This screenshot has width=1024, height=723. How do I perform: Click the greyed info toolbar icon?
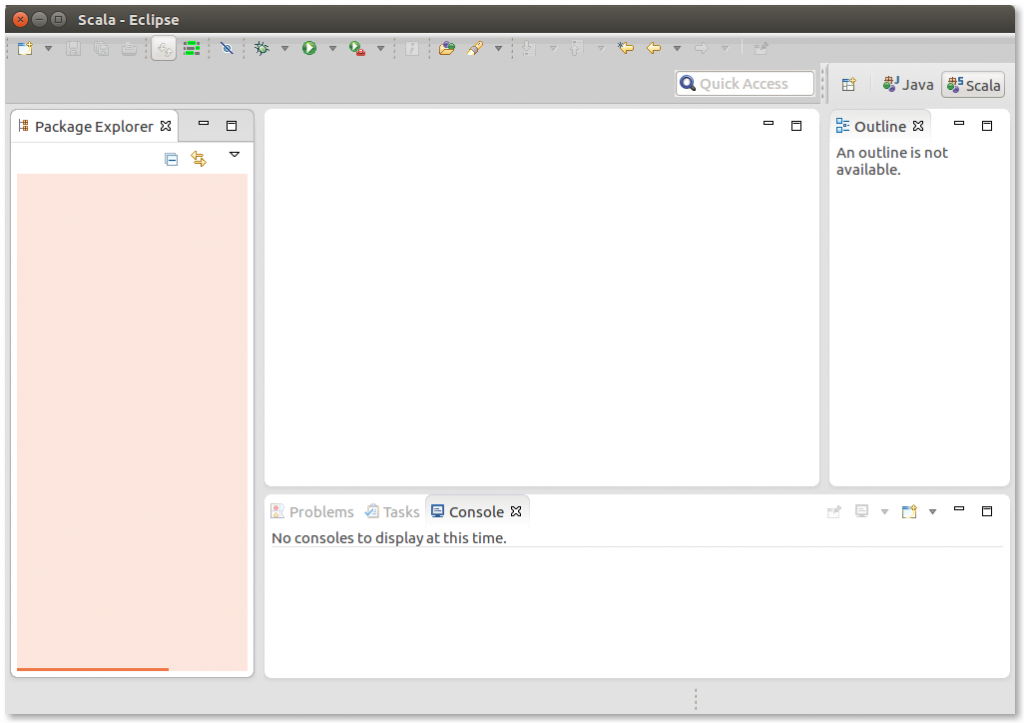tap(412, 48)
